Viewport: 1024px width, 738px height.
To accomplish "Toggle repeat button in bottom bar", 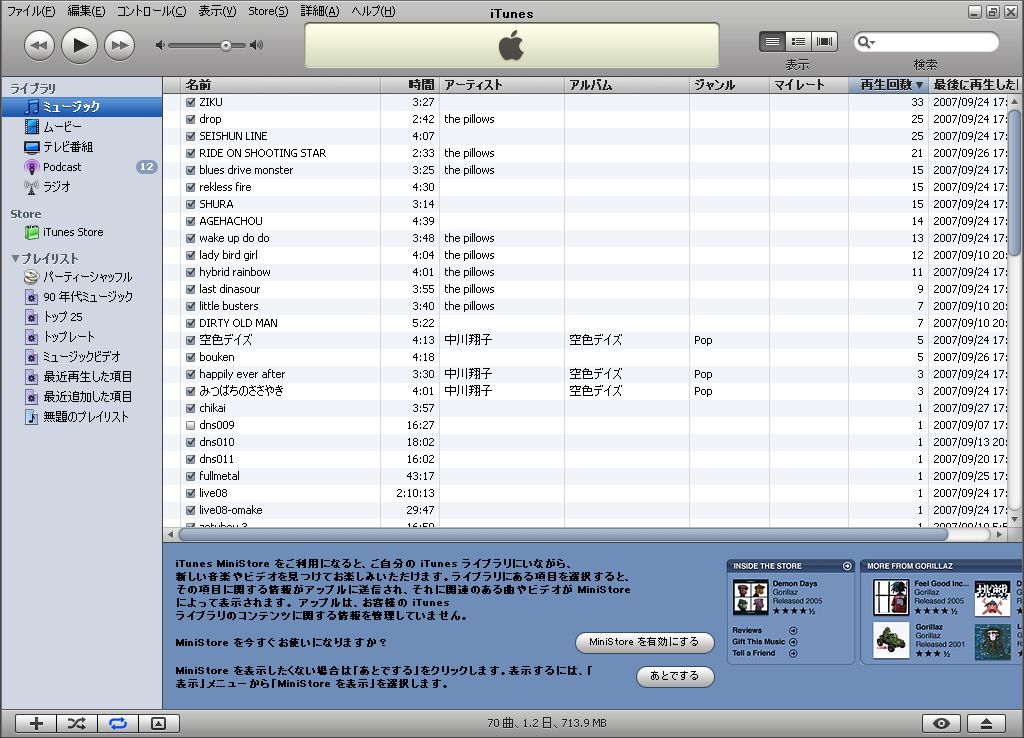I will click(118, 723).
